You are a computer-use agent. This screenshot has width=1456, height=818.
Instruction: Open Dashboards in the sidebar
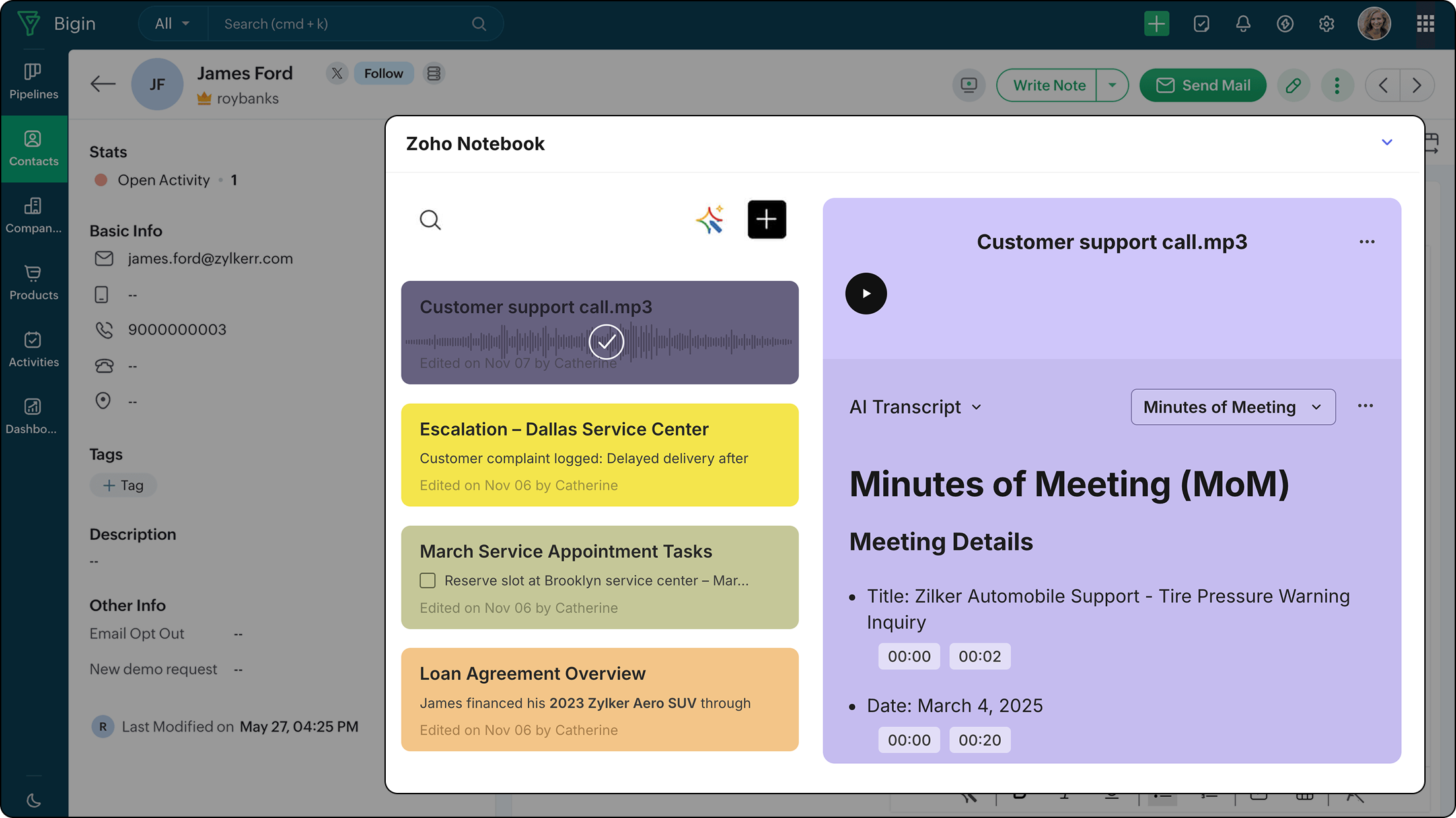34,416
